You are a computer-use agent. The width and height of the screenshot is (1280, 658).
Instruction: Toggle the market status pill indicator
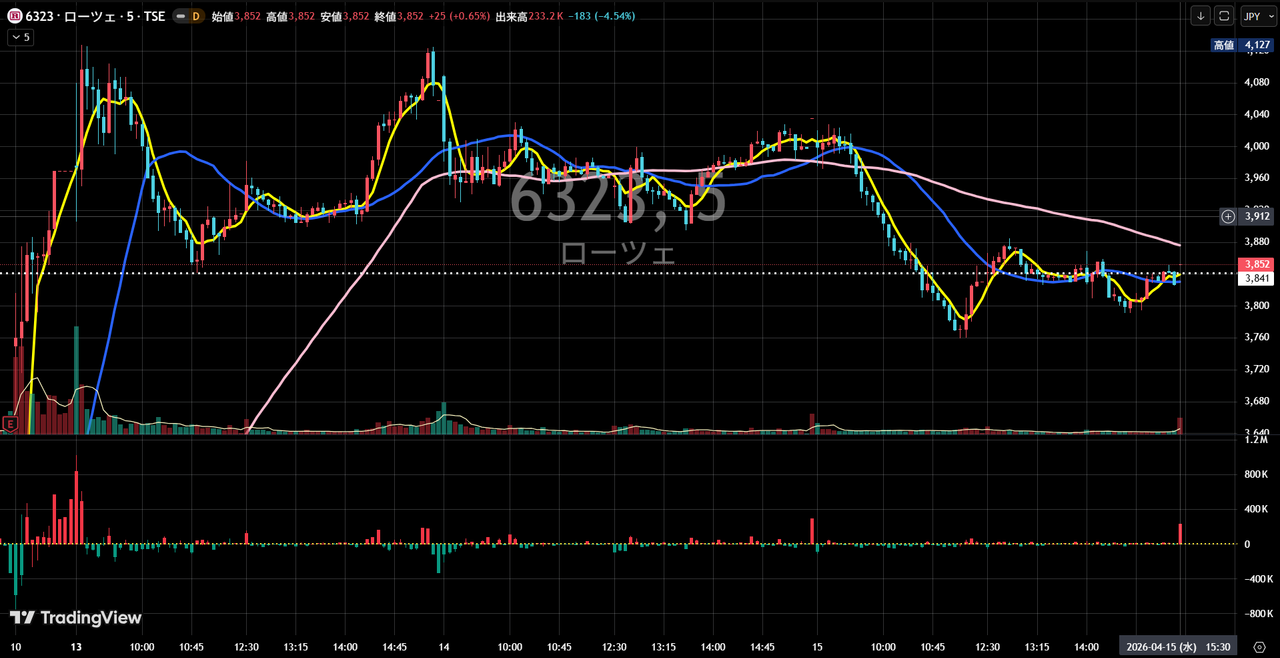point(179,16)
